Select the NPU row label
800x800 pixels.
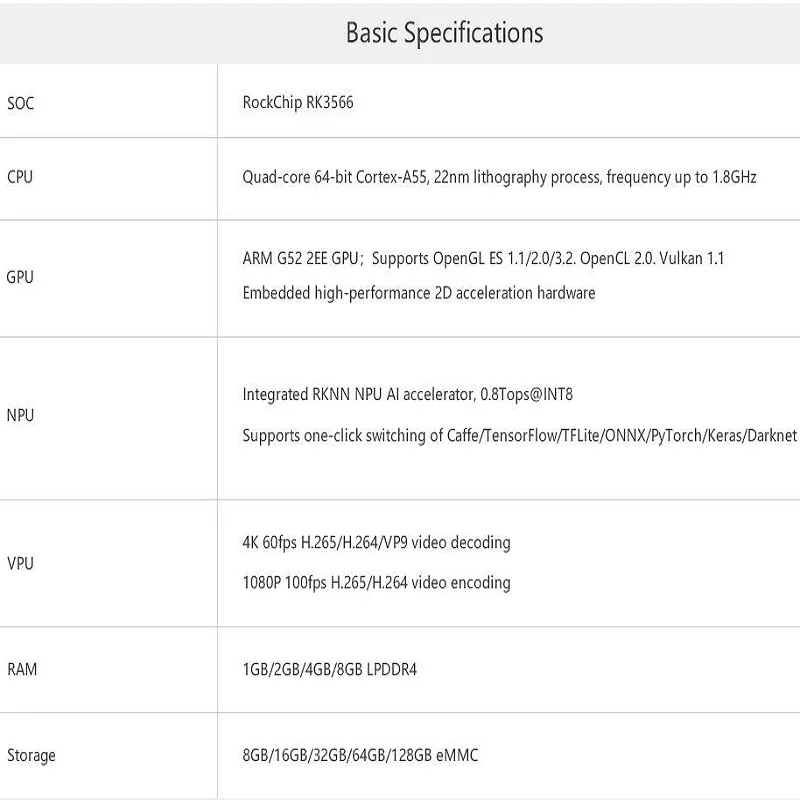(x=20, y=415)
